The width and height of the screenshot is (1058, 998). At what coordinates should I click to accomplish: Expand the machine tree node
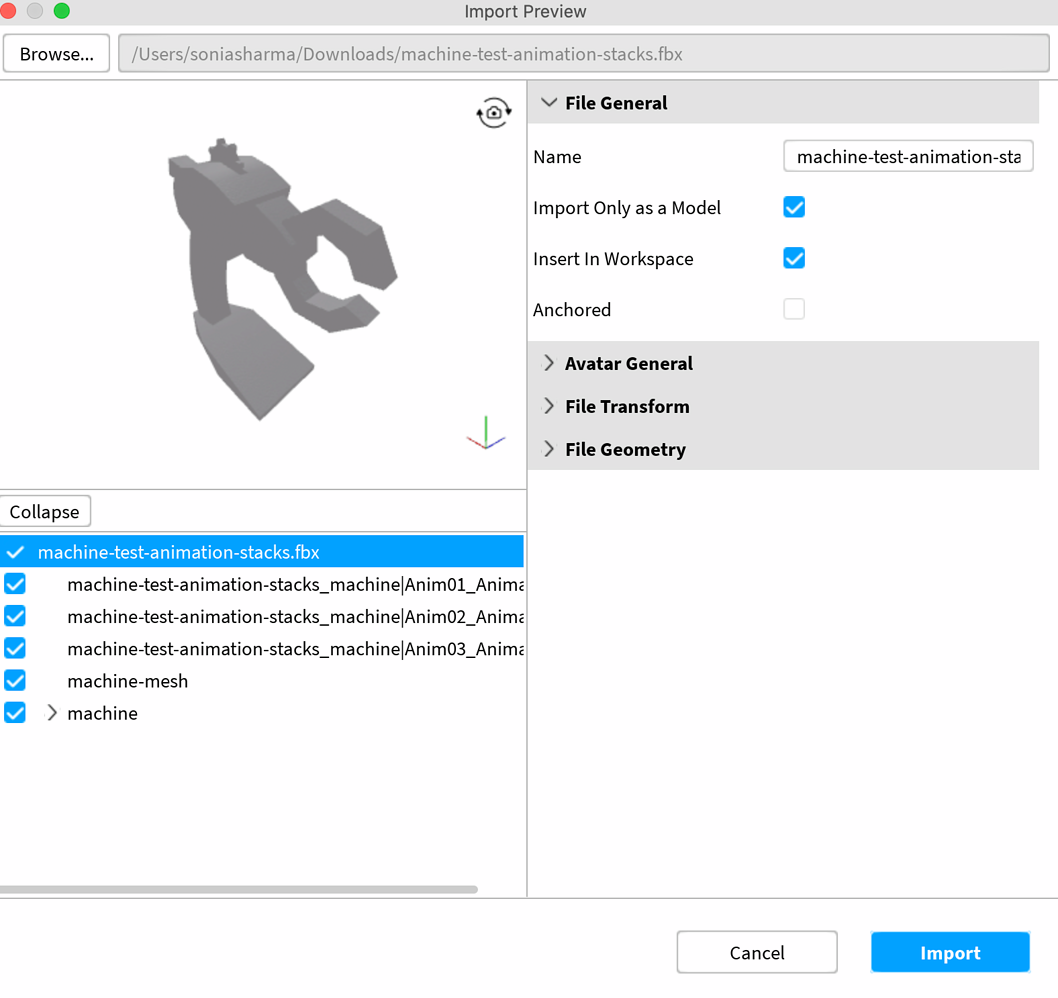(52, 713)
